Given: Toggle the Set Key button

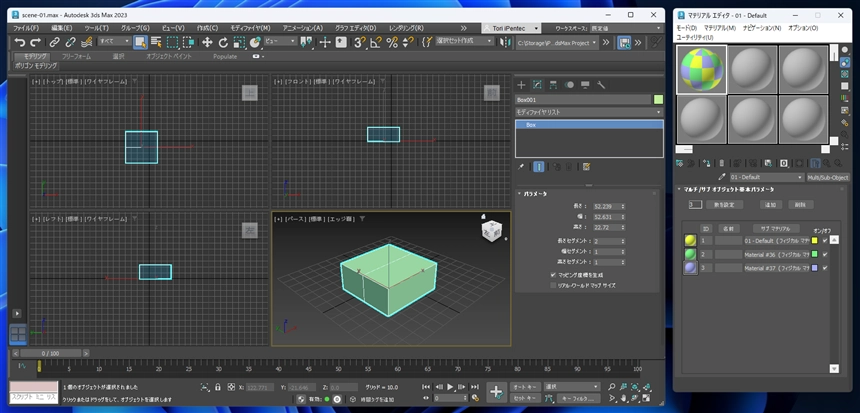Looking at the screenshot, I should click(525, 399).
